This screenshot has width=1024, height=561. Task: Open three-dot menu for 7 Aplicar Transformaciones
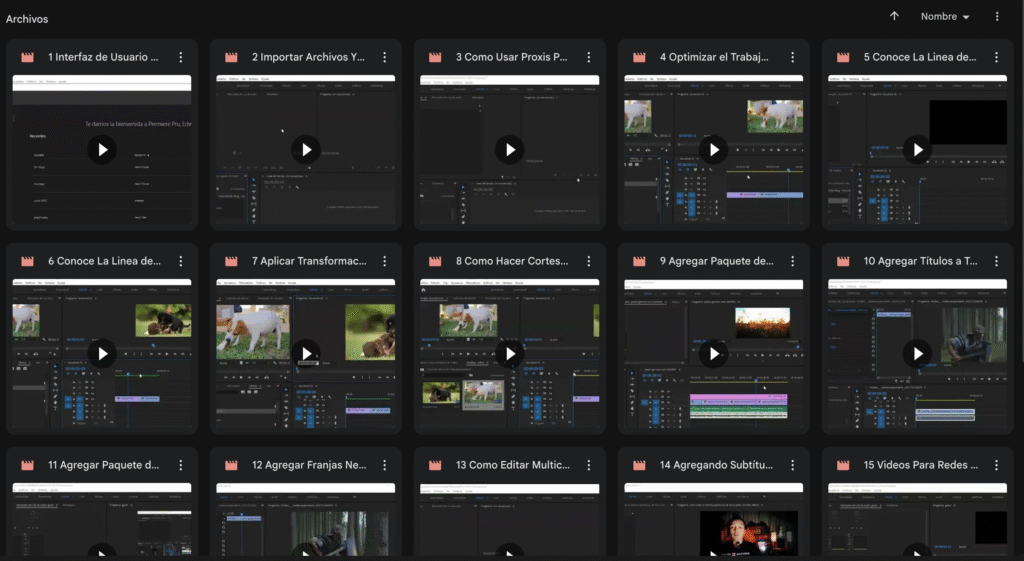[x=385, y=262]
